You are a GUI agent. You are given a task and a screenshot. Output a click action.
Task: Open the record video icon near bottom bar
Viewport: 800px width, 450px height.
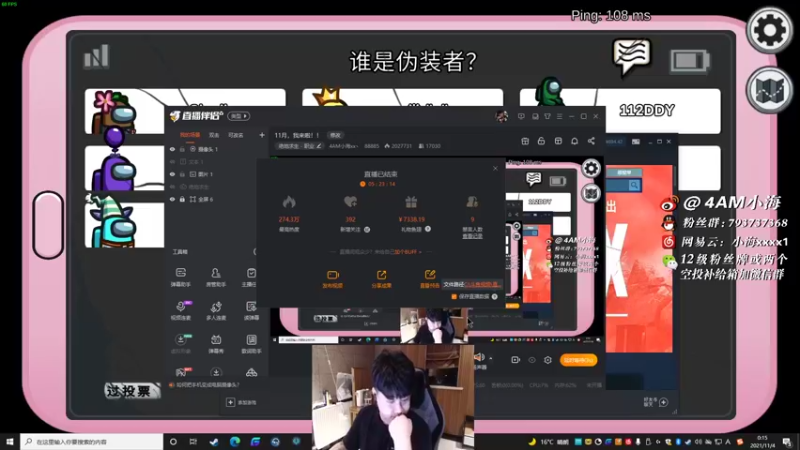pyautogui.click(x=515, y=360)
